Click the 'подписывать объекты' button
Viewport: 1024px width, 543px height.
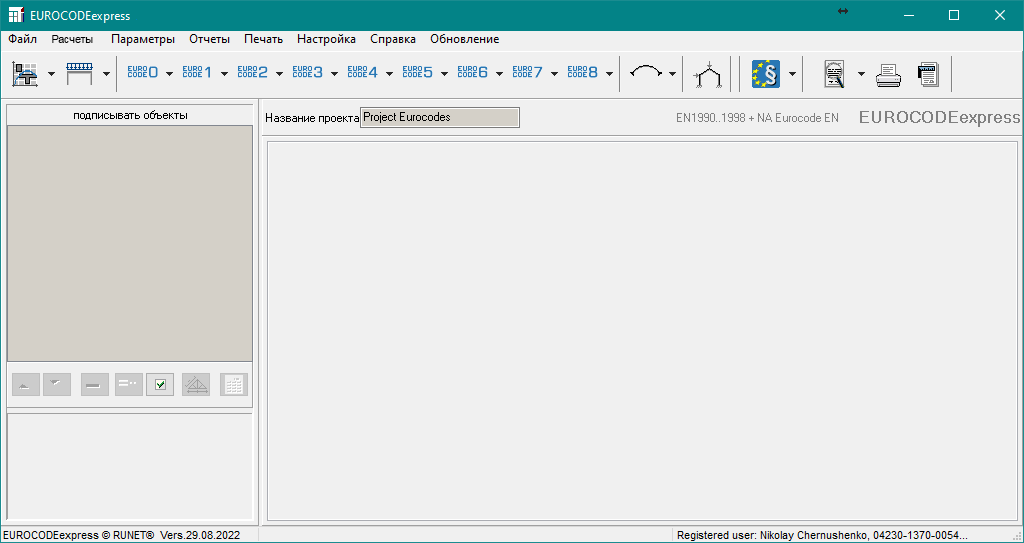click(130, 115)
